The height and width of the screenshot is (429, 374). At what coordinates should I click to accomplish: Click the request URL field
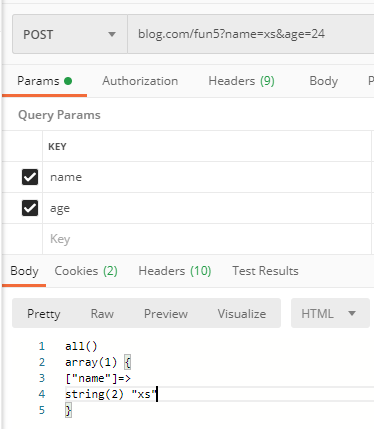[251, 34]
